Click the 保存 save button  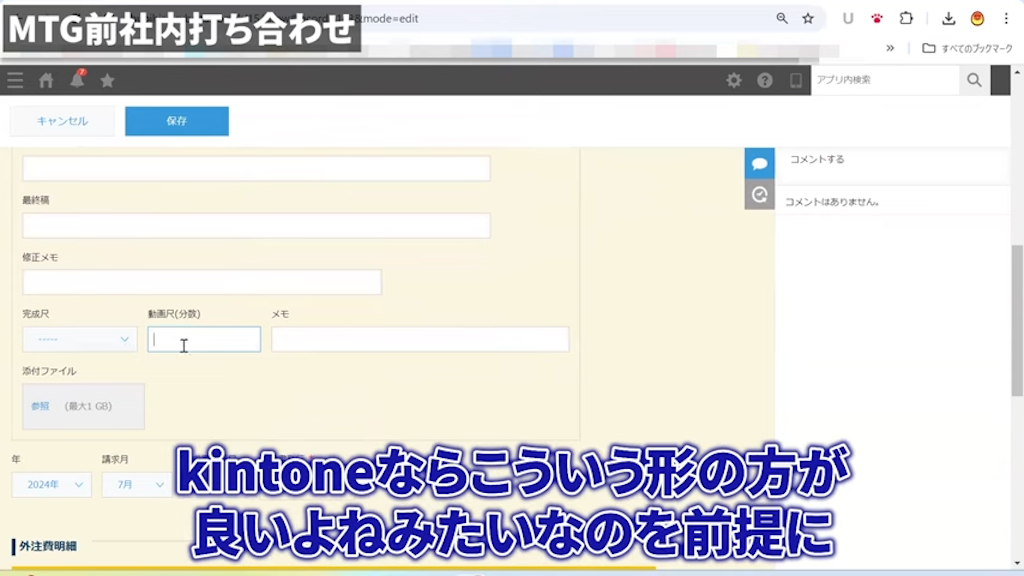pos(177,121)
